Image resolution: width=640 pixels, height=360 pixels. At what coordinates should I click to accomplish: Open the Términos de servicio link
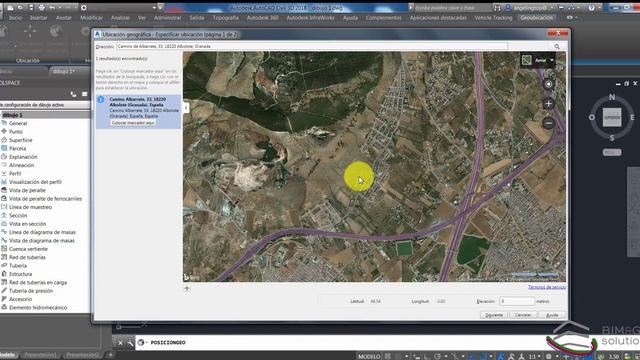pyautogui.click(x=547, y=287)
